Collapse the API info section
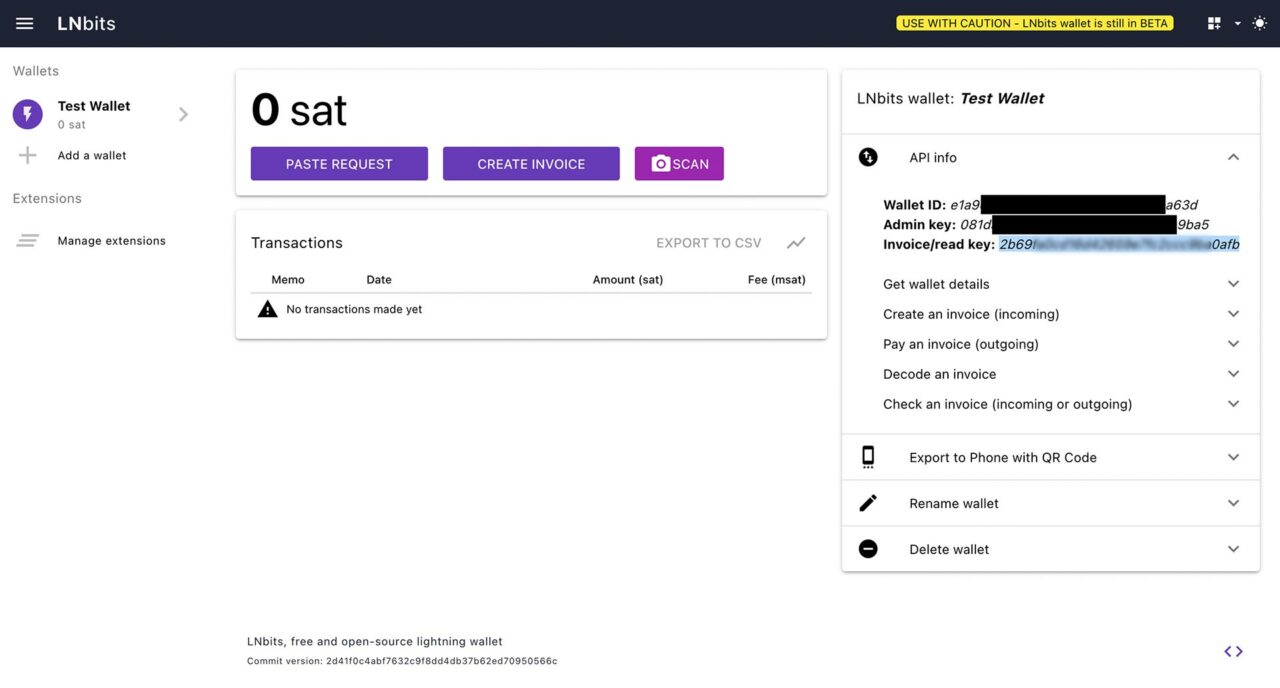The height and width of the screenshot is (688, 1280). click(x=1233, y=157)
